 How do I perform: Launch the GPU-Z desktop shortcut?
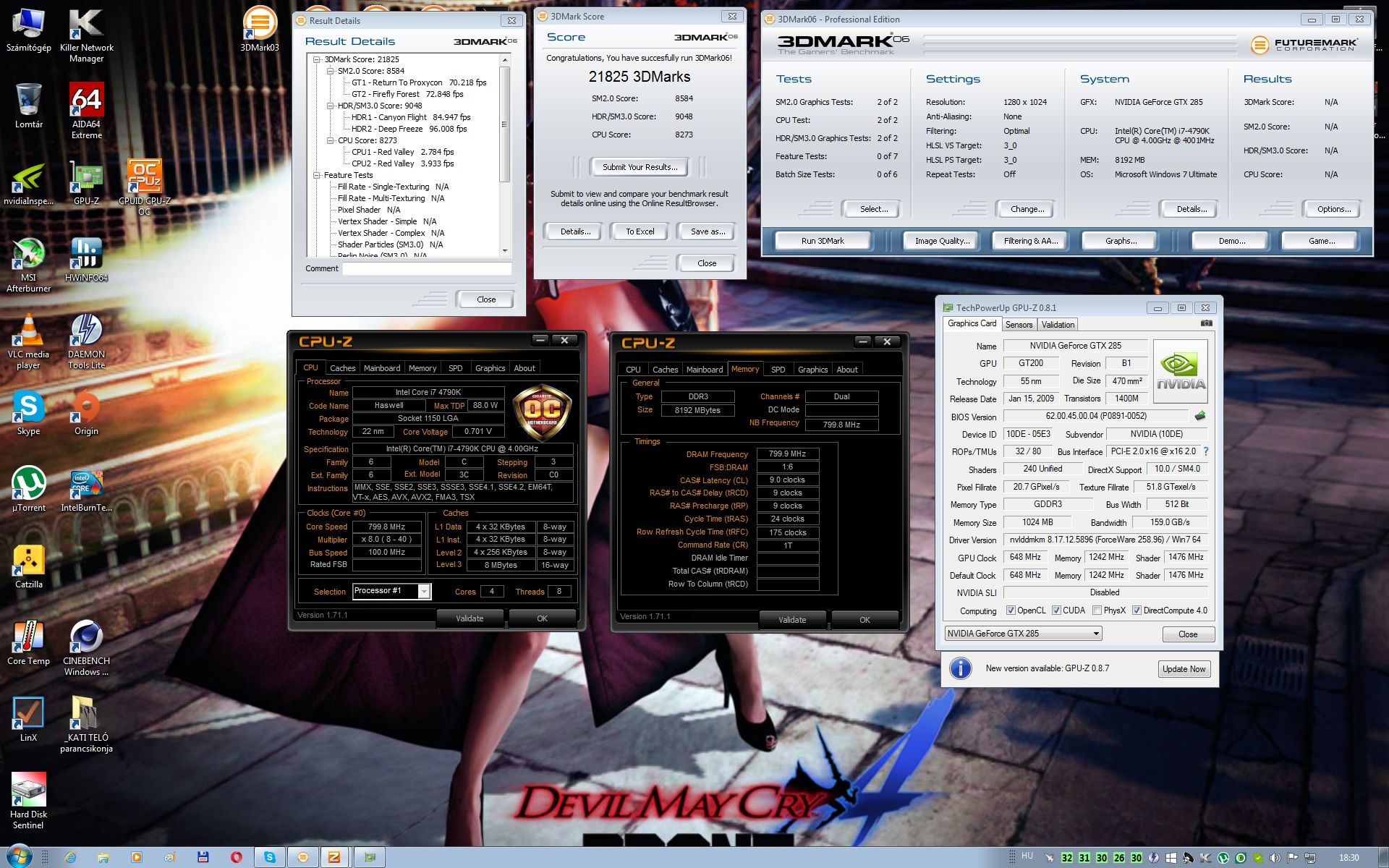click(86, 183)
